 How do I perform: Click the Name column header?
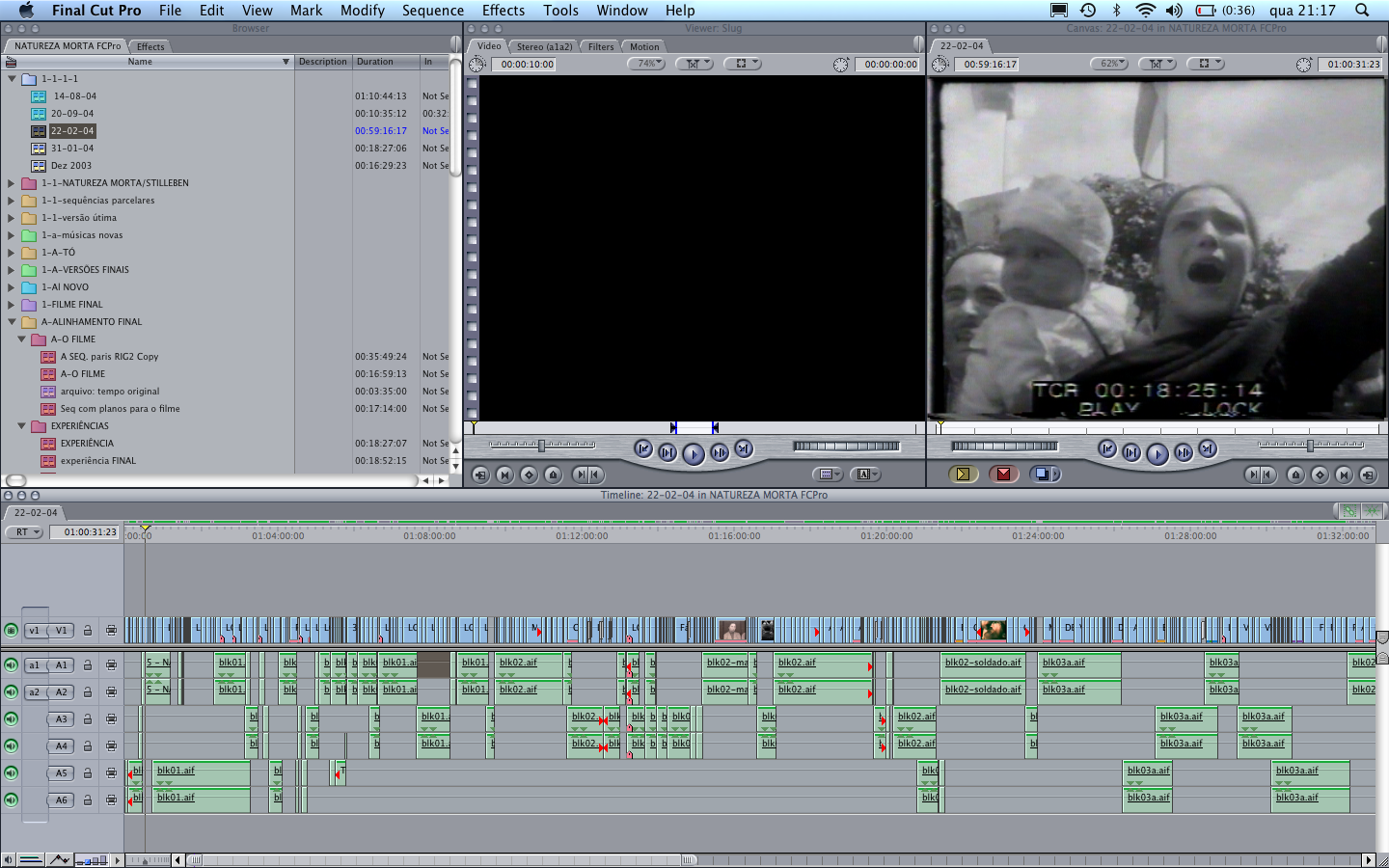(x=147, y=62)
